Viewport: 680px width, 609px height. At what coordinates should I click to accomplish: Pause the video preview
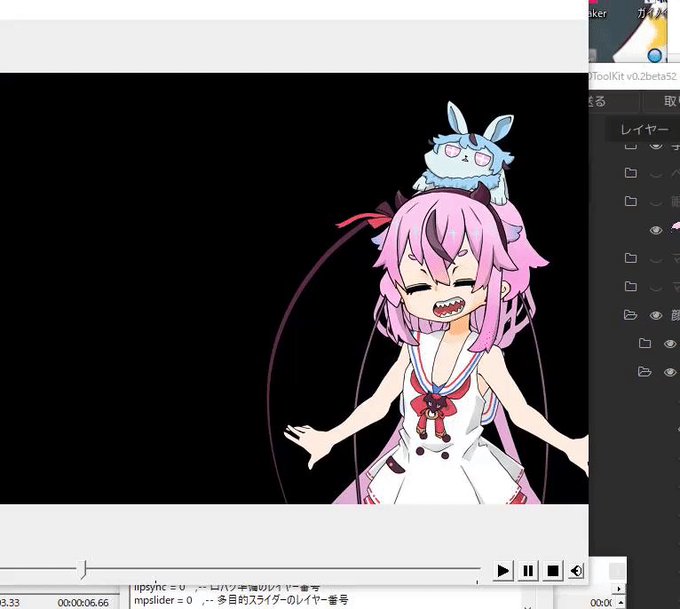[x=528, y=570]
